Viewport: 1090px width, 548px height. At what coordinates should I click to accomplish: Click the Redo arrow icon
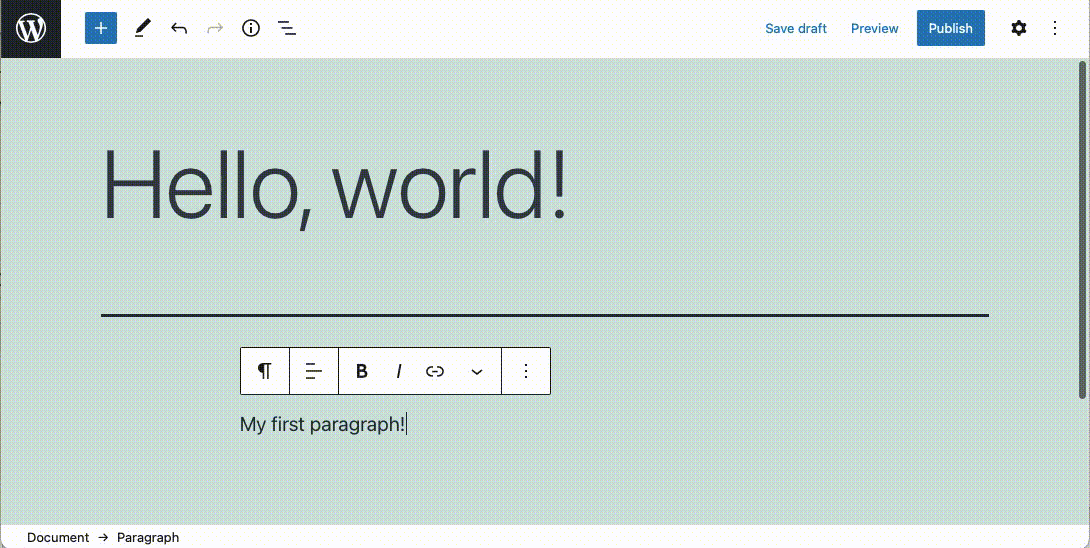215,29
